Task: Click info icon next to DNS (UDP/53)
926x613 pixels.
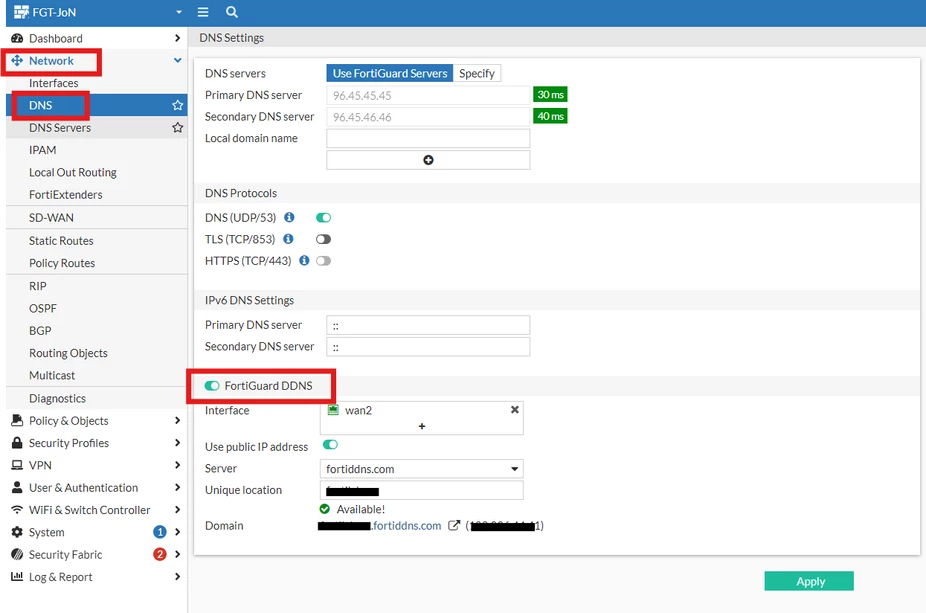Action: coord(289,217)
